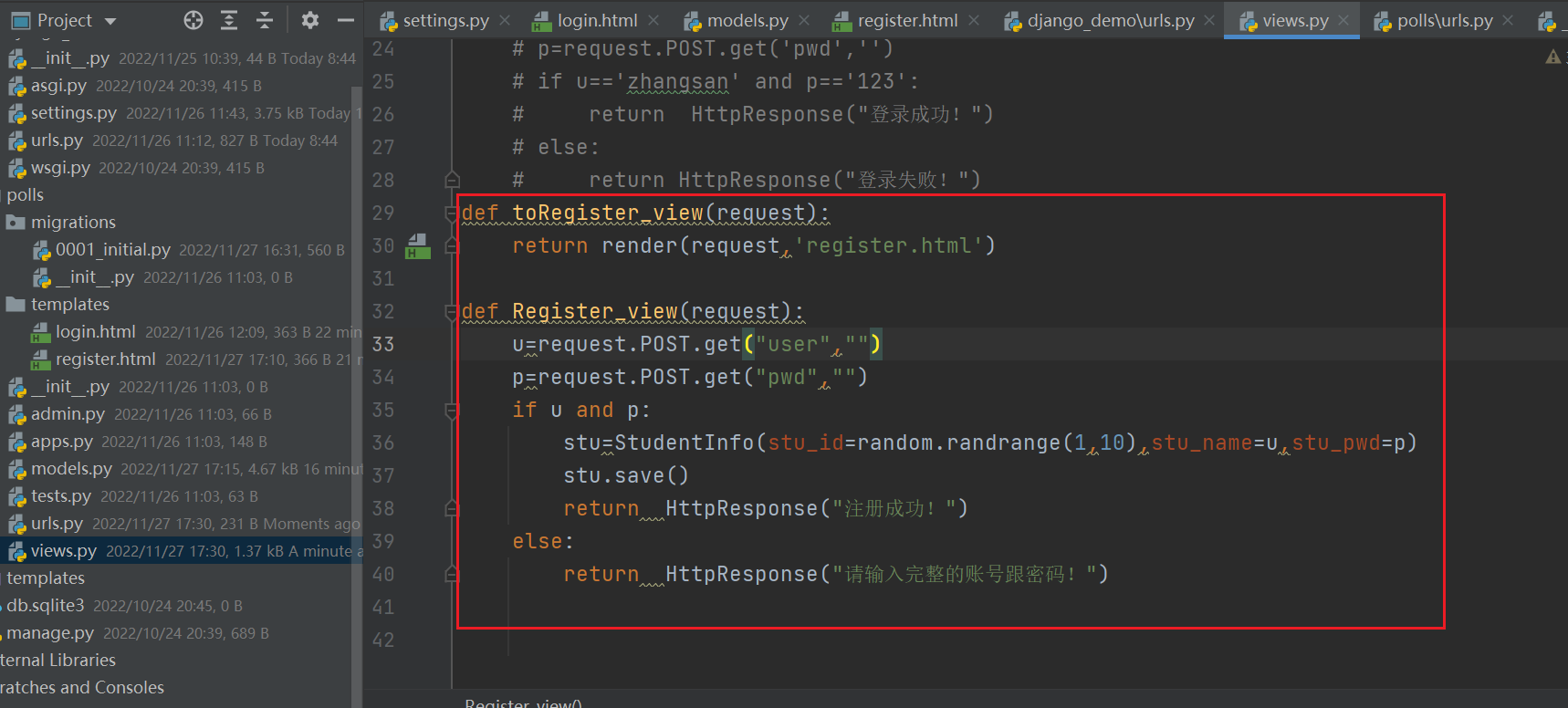Click the fold end marker on line 28
This screenshot has width=1568, height=708.
[x=452, y=180]
